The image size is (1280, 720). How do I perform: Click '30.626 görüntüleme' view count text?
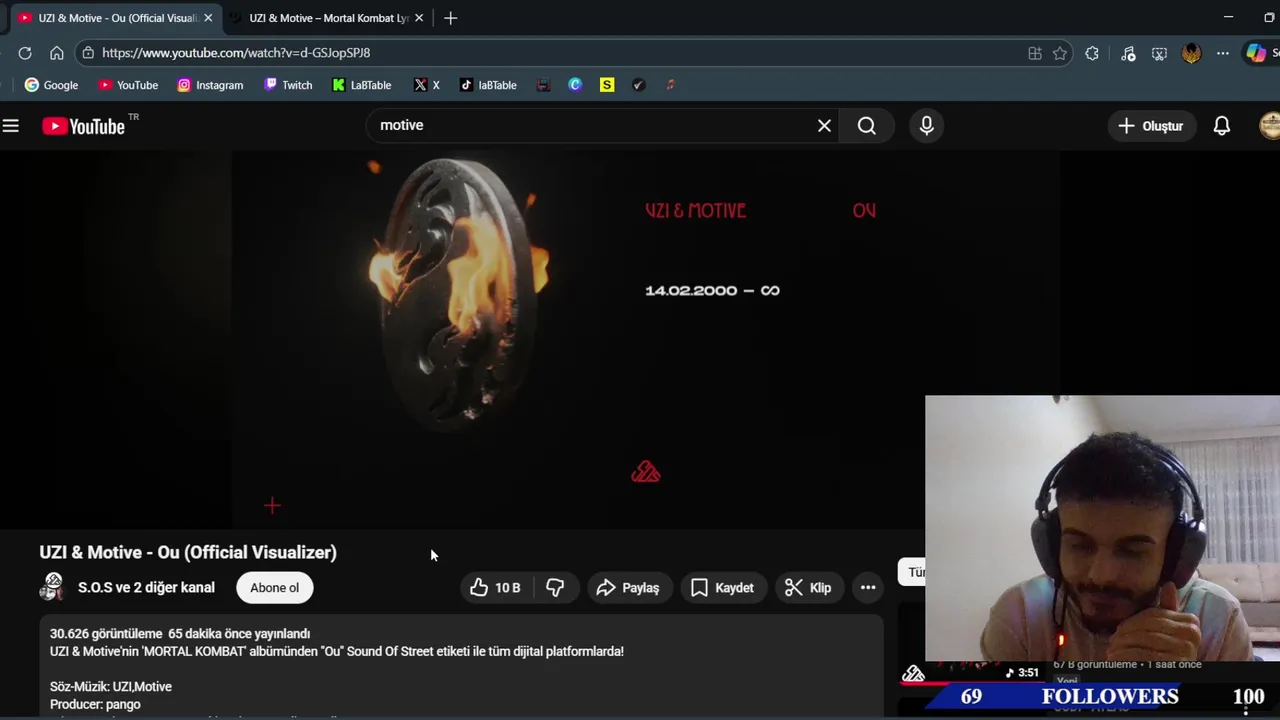(x=106, y=633)
